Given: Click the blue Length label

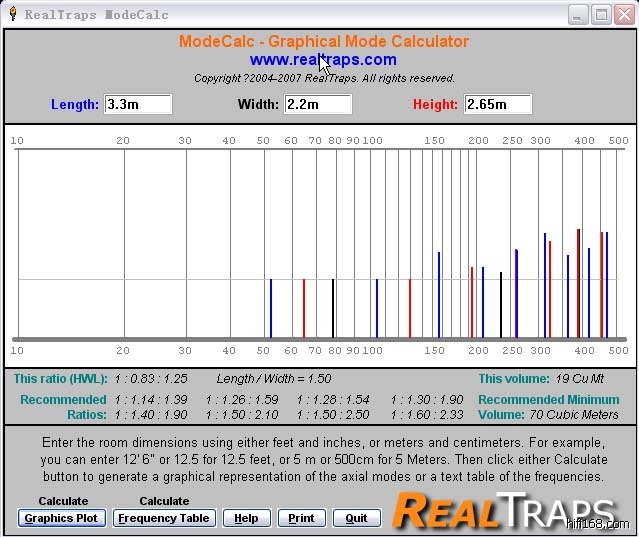Looking at the screenshot, I should (75, 104).
